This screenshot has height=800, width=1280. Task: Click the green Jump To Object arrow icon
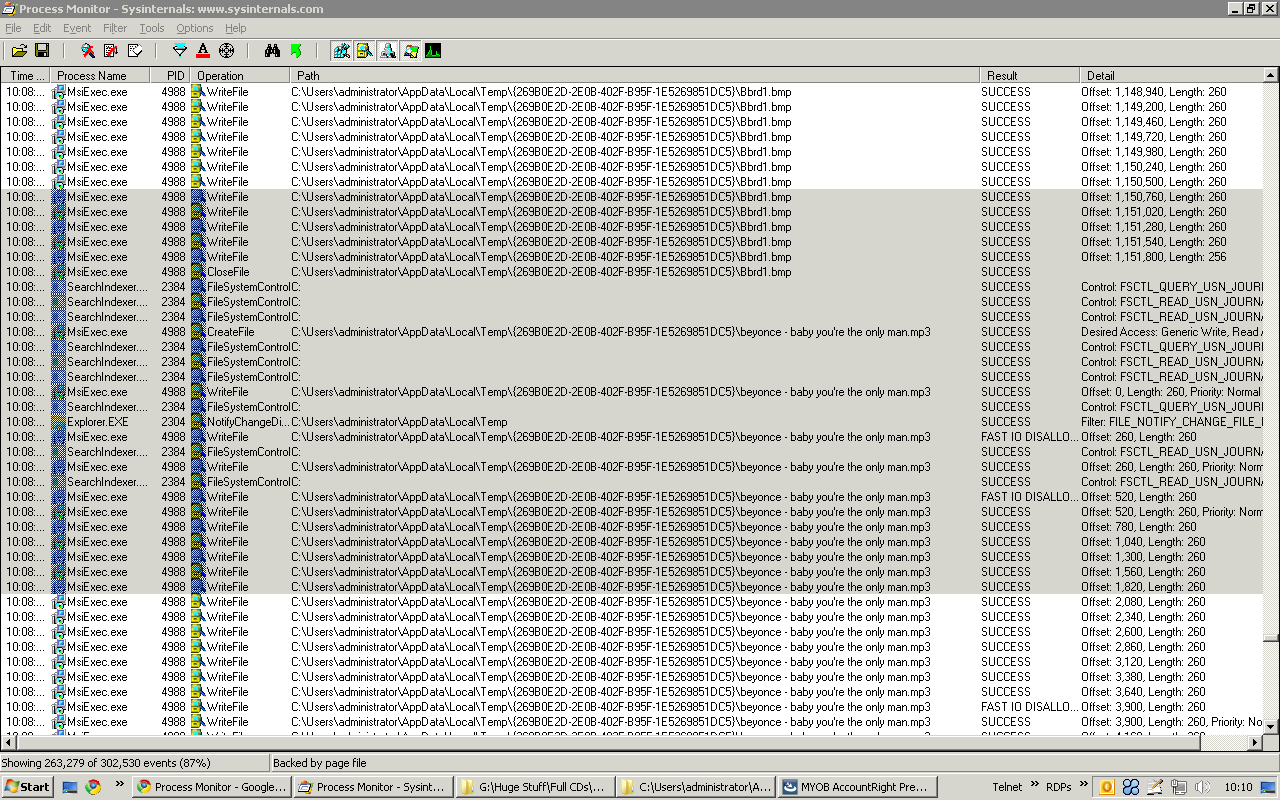(296, 50)
